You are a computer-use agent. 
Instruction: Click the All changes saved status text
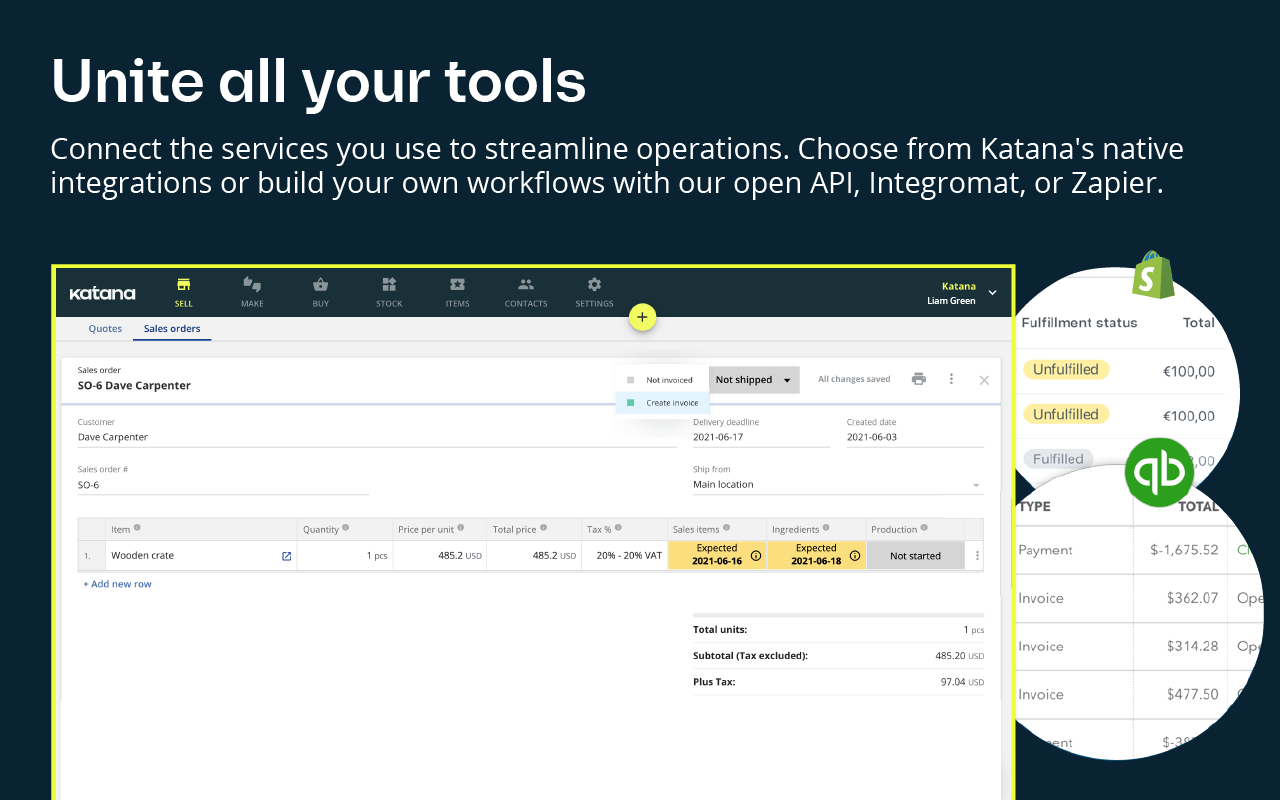854,380
